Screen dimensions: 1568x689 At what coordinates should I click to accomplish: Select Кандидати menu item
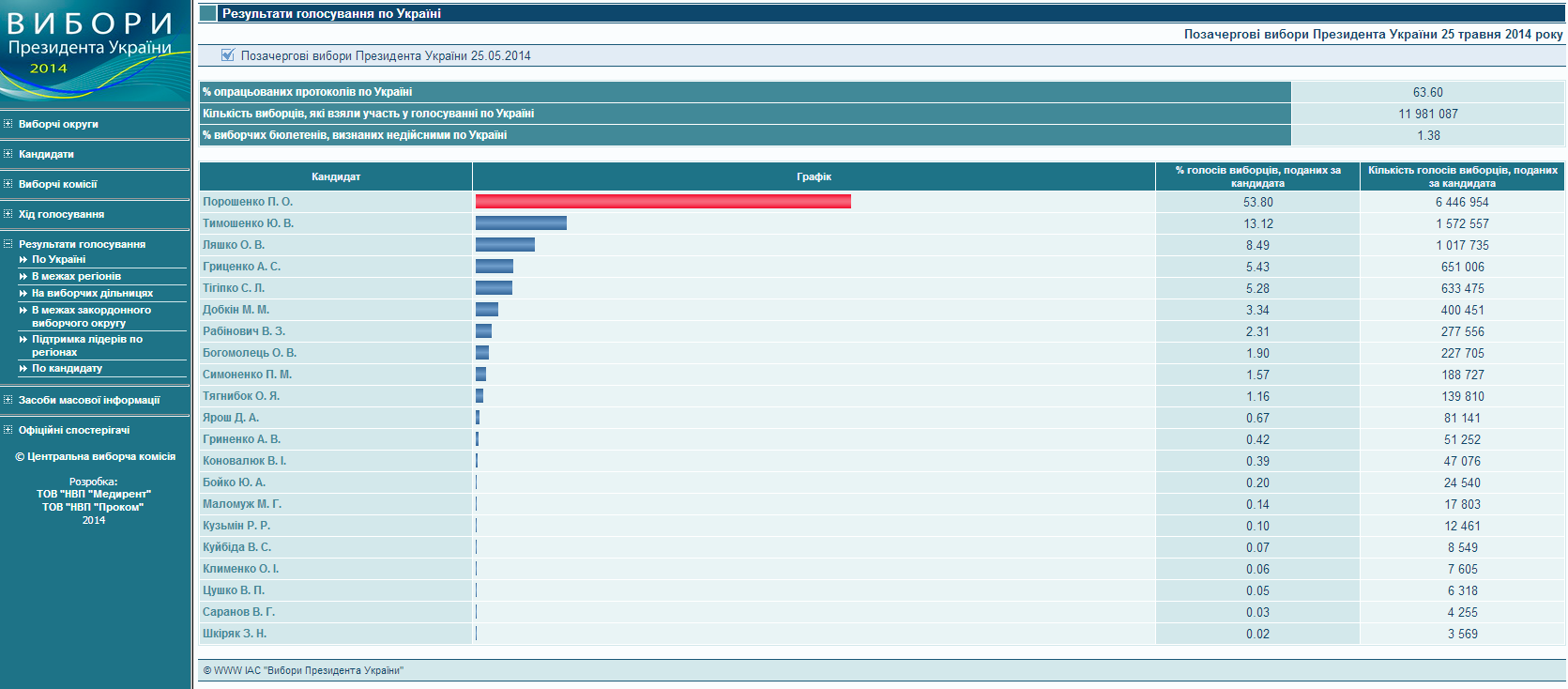point(46,154)
